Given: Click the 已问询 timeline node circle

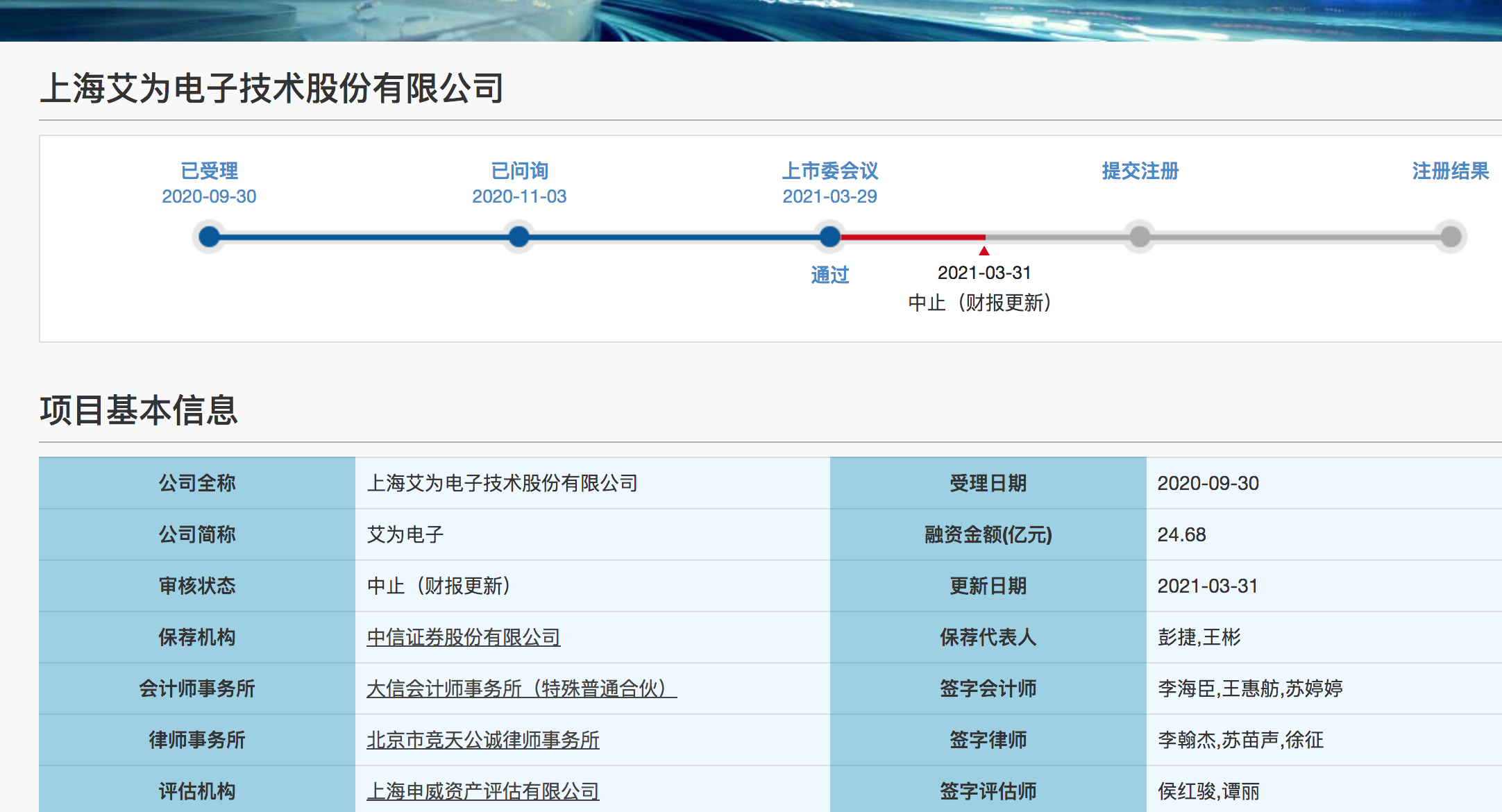Looking at the screenshot, I should (518, 237).
